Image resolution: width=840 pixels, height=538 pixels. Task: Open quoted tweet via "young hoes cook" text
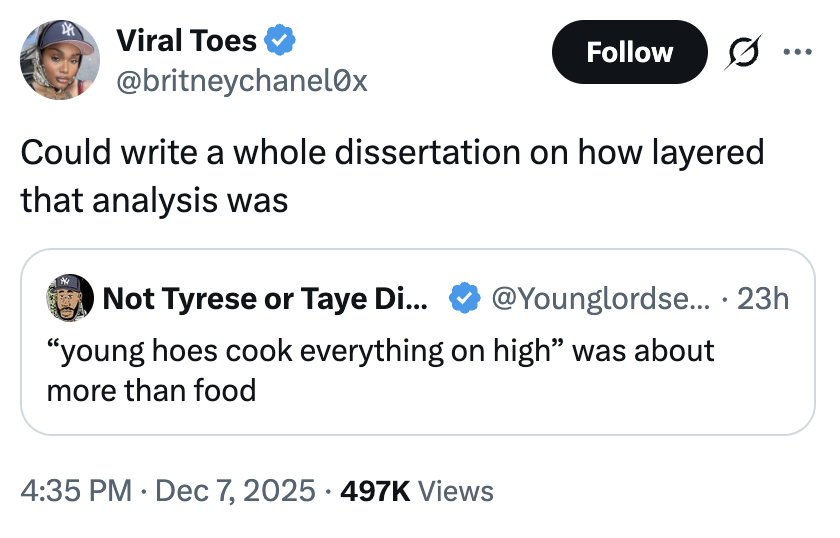pyautogui.click(x=380, y=350)
